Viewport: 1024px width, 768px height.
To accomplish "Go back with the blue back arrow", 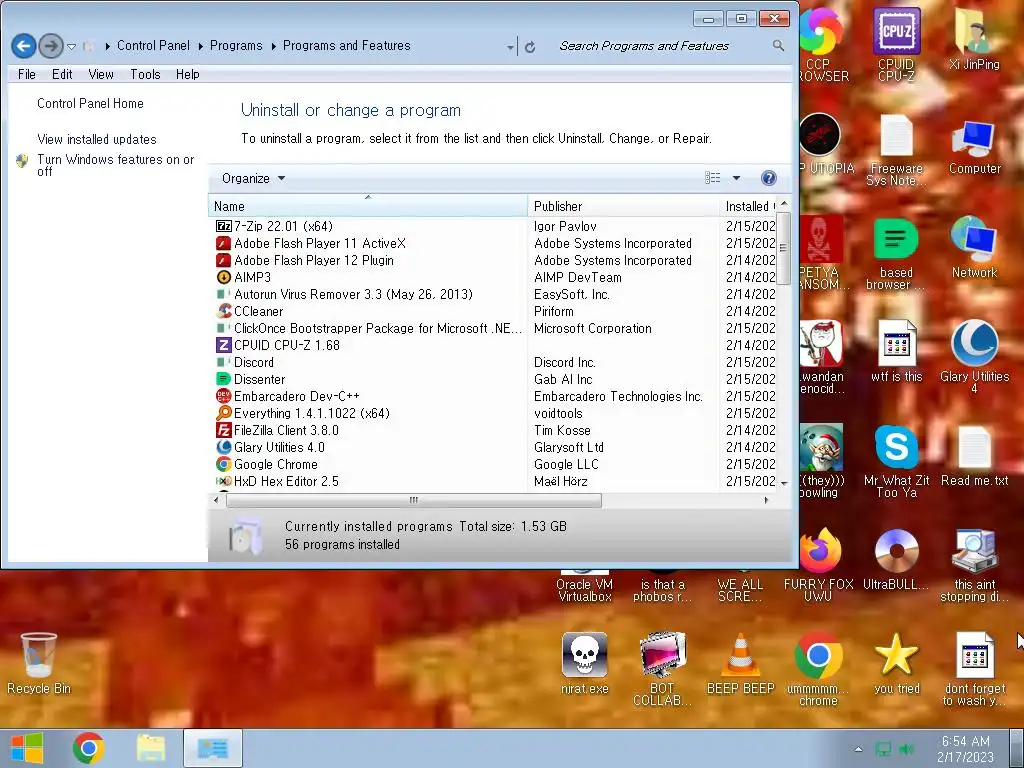I will pos(24,46).
